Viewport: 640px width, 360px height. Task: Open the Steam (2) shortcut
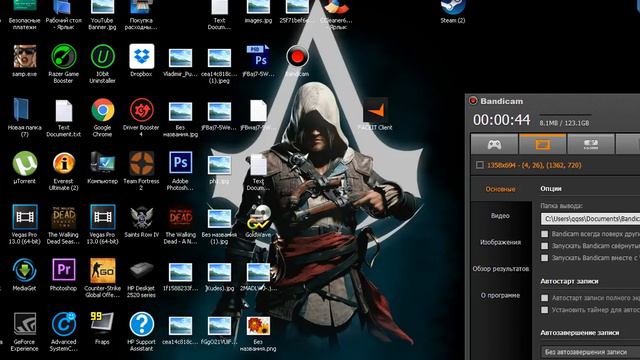pos(453,11)
